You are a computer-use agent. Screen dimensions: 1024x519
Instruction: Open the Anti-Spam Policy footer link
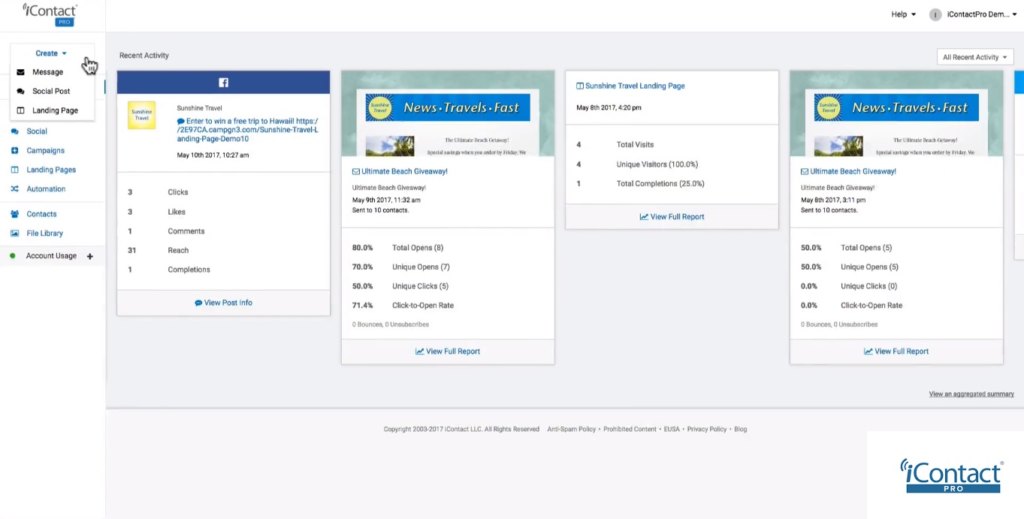click(x=571, y=430)
